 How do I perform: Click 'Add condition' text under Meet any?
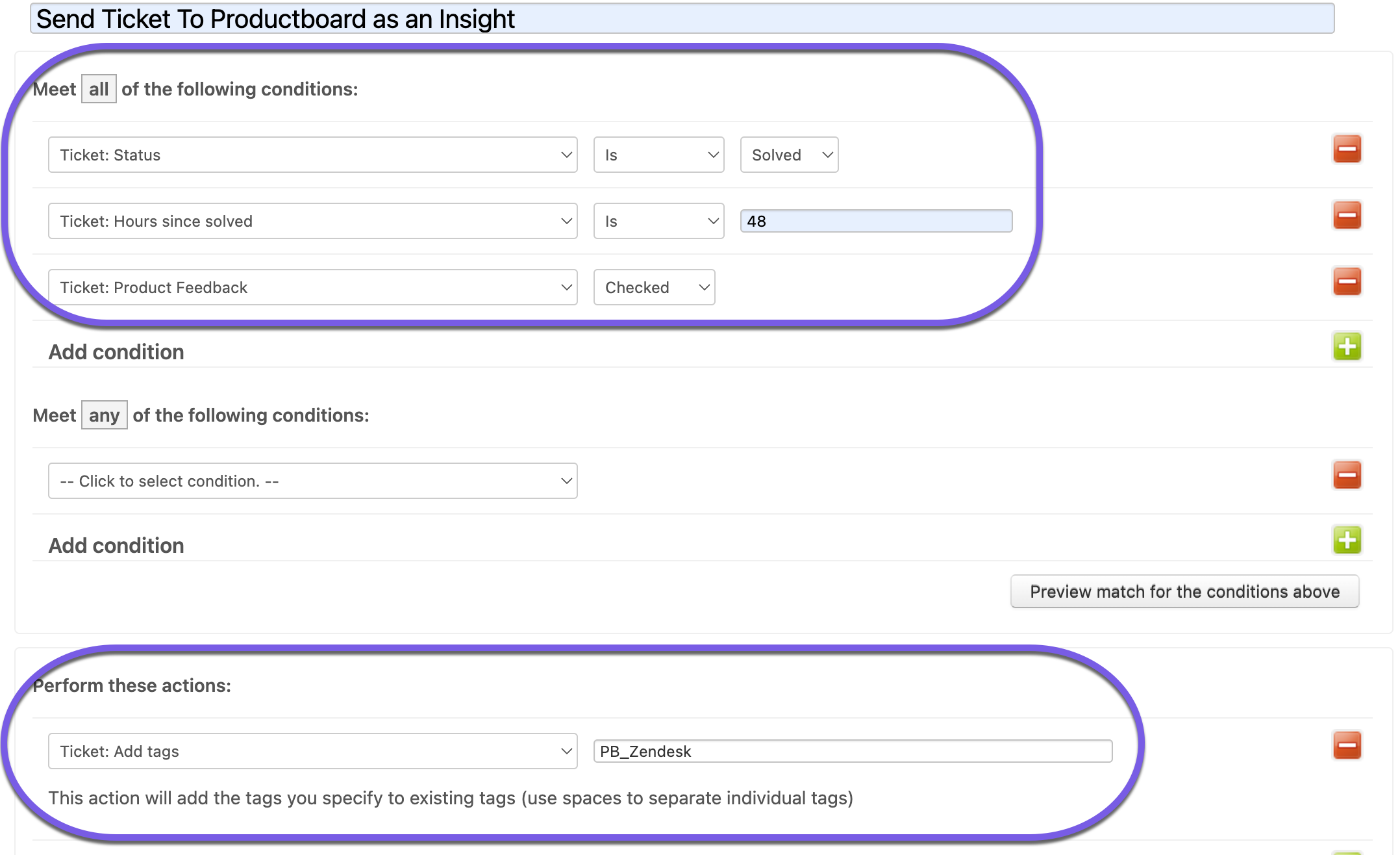point(116,545)
